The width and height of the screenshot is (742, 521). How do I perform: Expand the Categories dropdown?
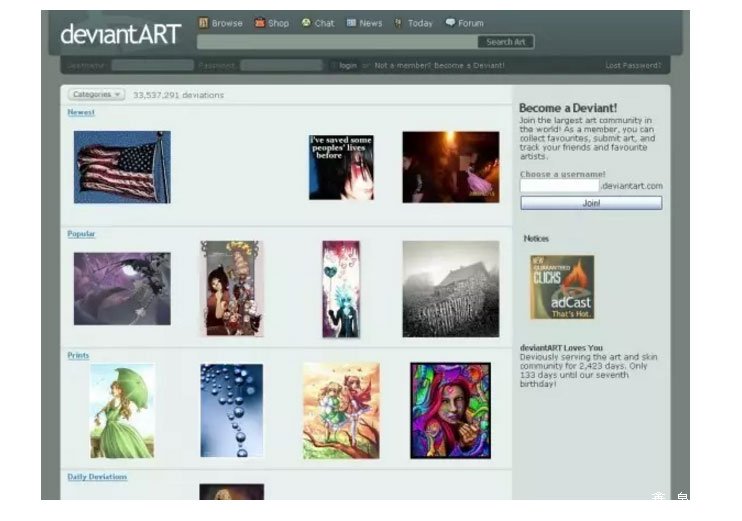96,95
